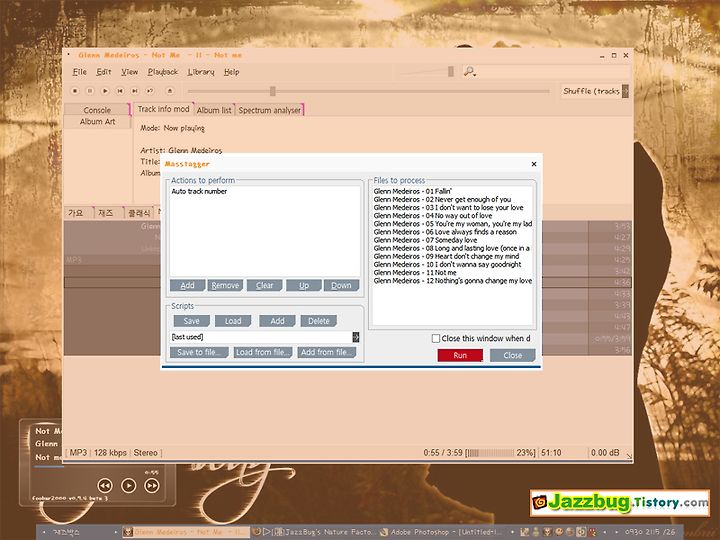Viewport: 720px width, 540px height.
Task: Click the Clear actions button
Action: [264, 285]
